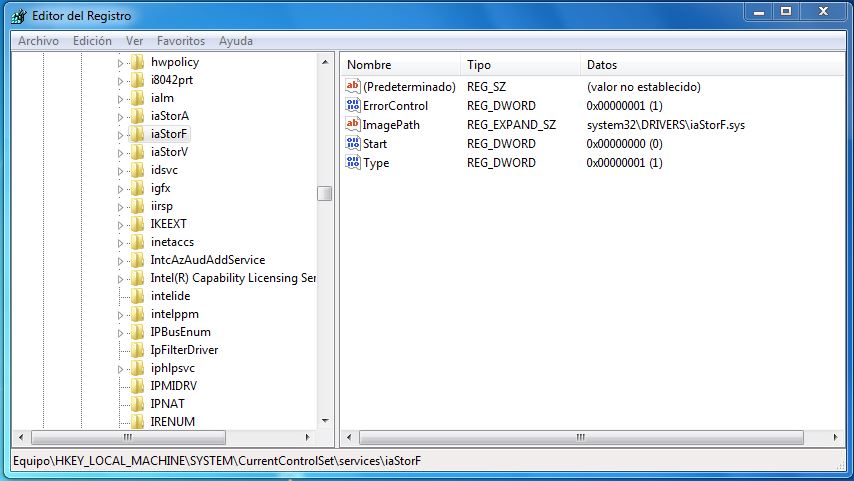Expand the idsvc tree node
854x481 pixels.
pos(120,171)
